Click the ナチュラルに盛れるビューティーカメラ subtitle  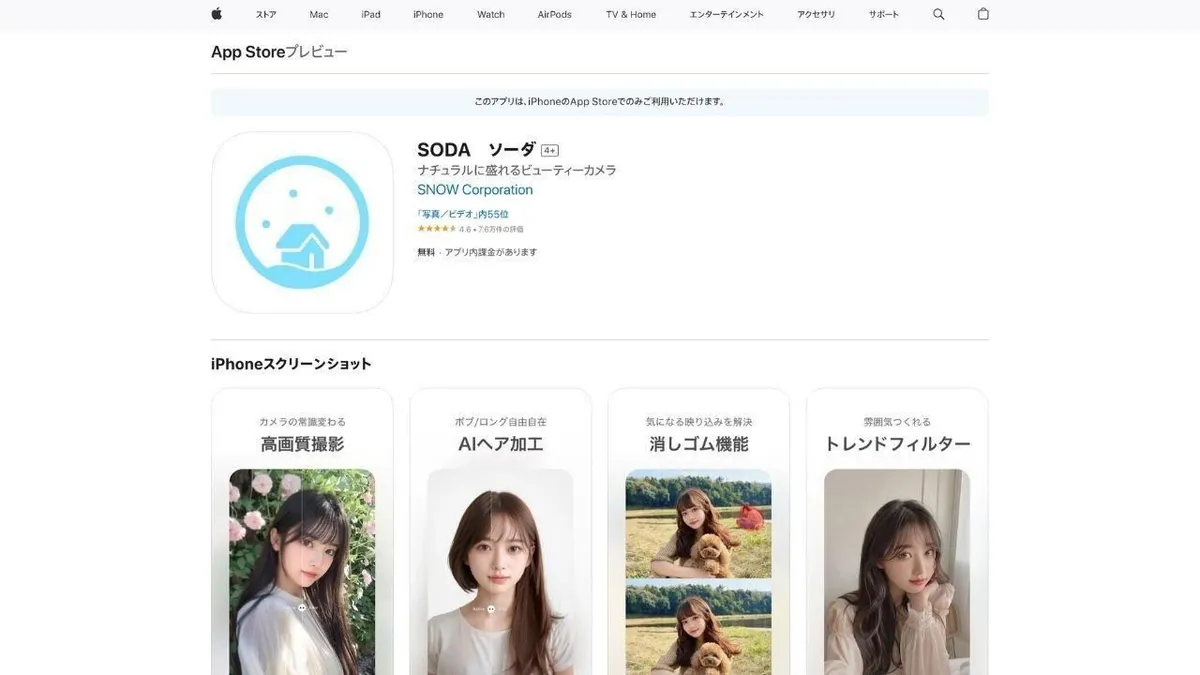pyautogui.click(x=517, y=170)
